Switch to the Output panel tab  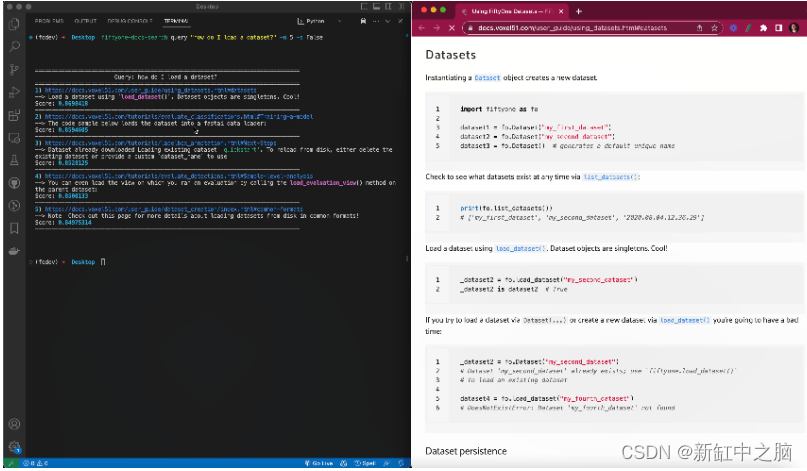tap(85, 21)
